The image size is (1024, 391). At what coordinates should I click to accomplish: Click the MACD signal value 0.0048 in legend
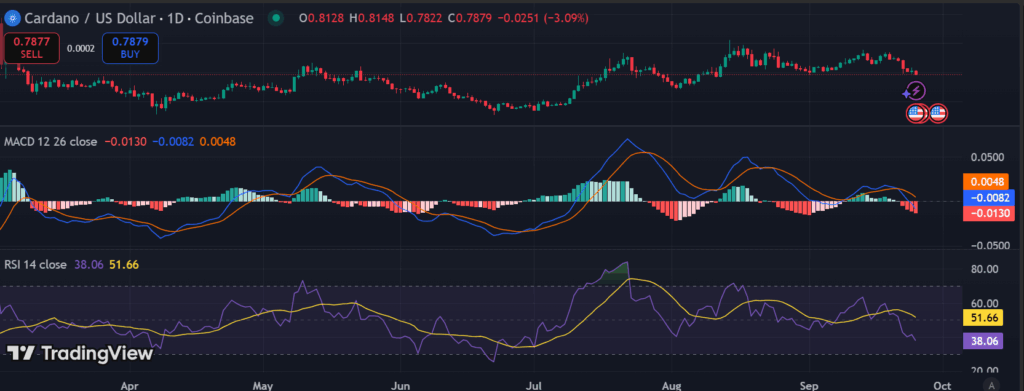(217, 142)
